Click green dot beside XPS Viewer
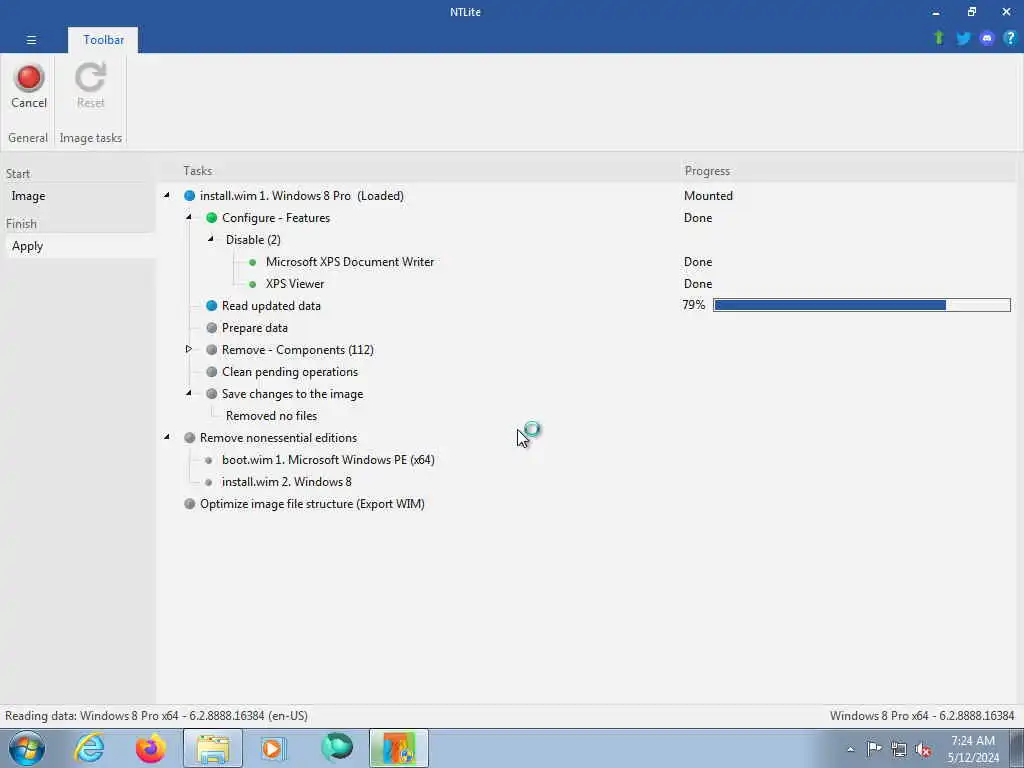The height and width of the screenshot is (768, 1024). (253, 284)
